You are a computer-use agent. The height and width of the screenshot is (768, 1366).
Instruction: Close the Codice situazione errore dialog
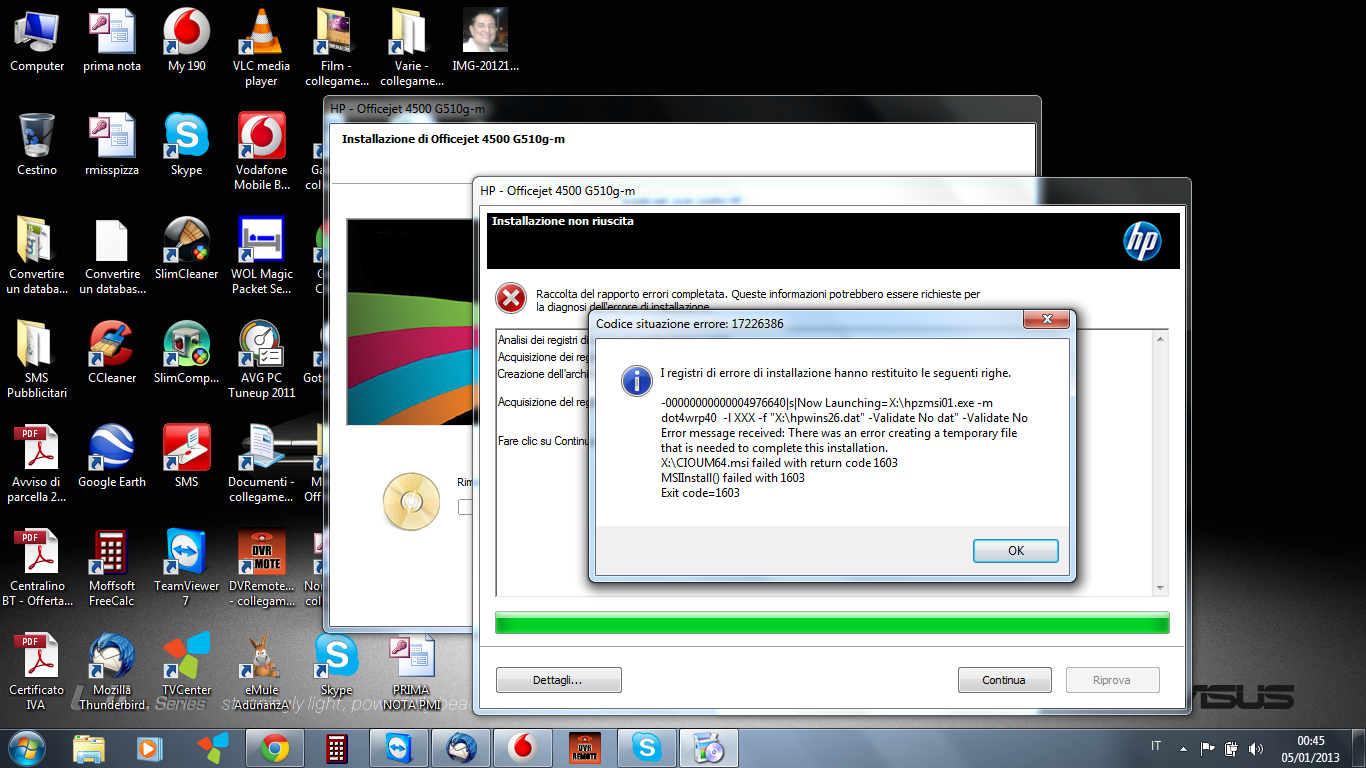tap(1048, 320)
